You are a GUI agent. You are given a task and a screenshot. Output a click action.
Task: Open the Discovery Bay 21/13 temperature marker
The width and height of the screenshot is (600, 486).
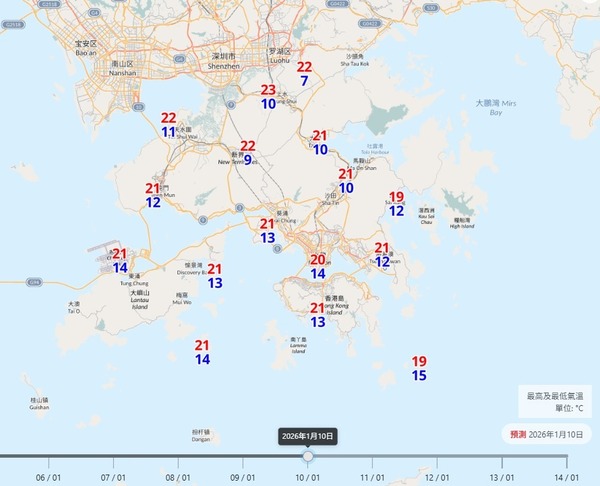pyautogui.click(x=215, y=276)
